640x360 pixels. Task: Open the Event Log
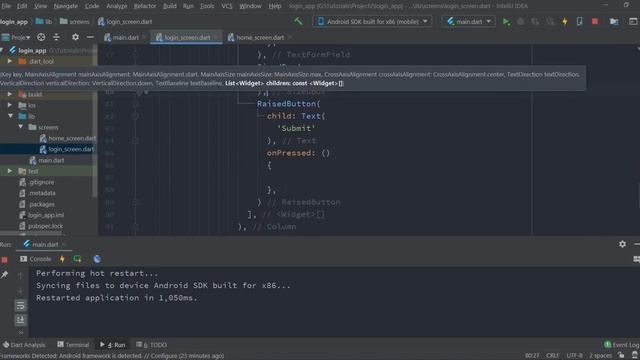click(622, 345)
